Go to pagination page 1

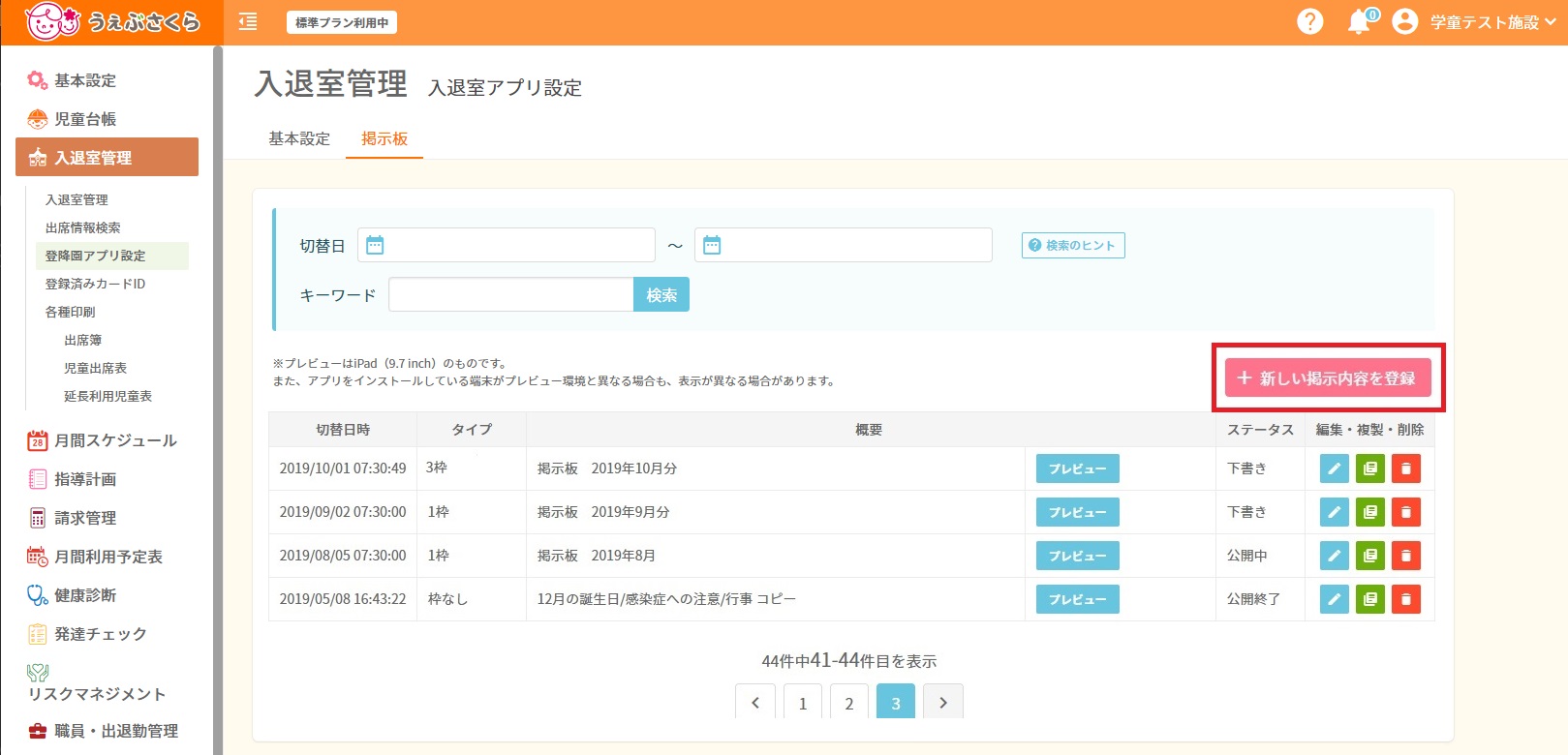tap(803, 702)
